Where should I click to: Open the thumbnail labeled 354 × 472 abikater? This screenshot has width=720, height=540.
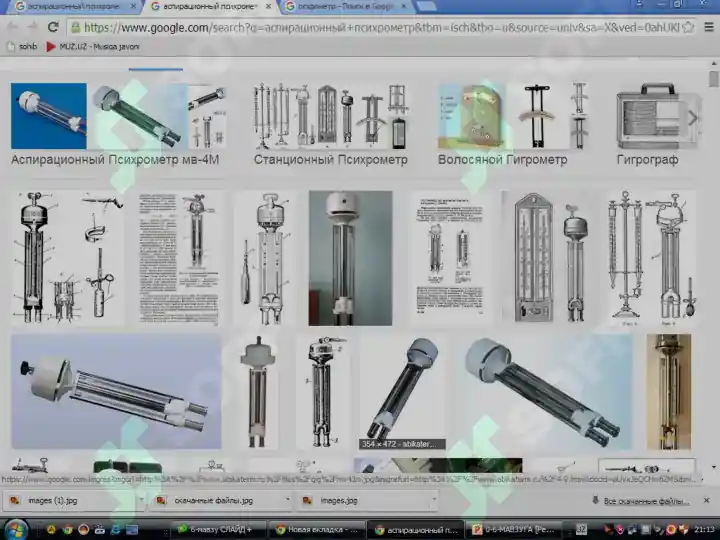click(x=402, y=391)
